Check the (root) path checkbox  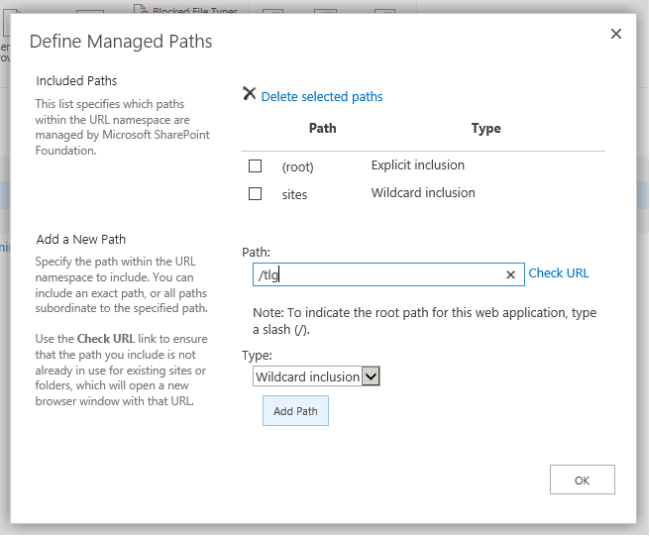coord(255,167)
